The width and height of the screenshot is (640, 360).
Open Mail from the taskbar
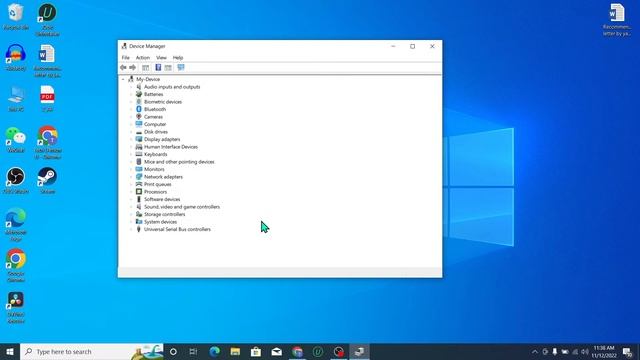(x=277, y=351)
